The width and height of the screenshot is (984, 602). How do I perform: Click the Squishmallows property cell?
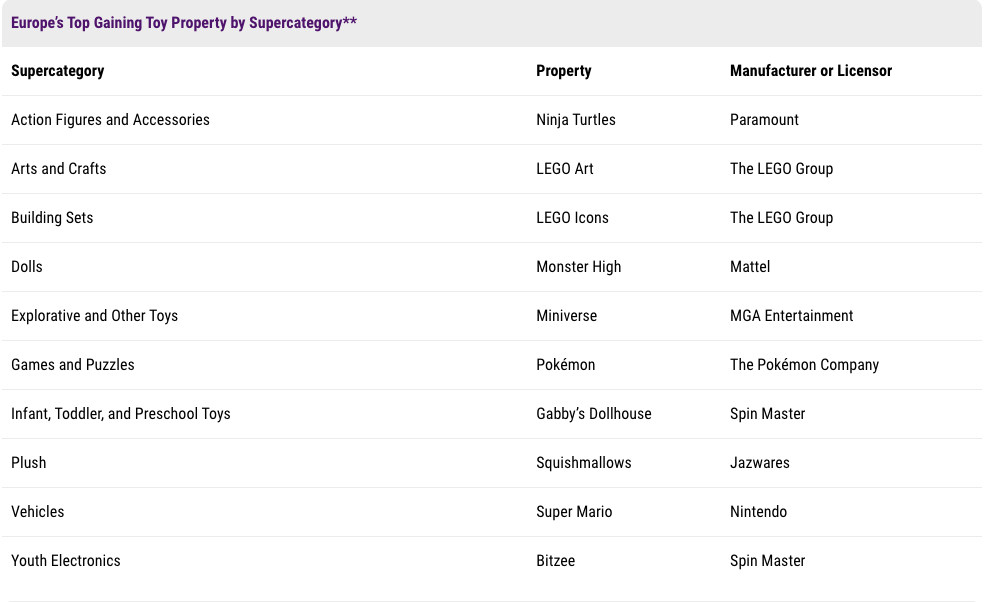[x=584, y=463]
